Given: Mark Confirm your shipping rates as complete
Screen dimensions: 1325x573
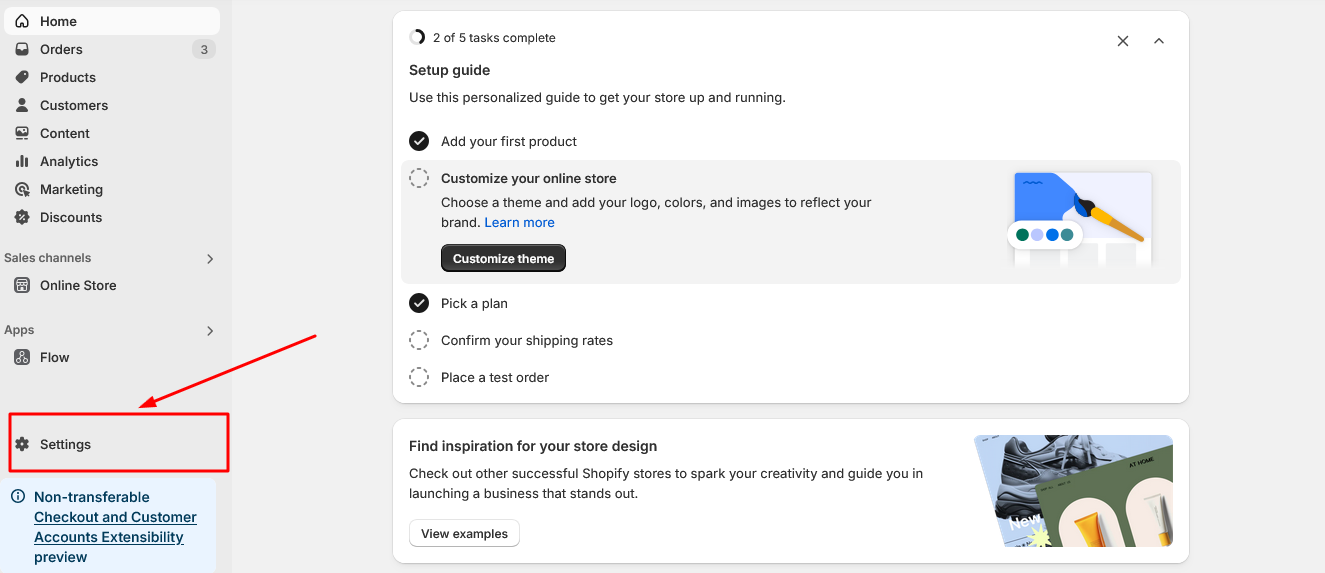Looking at the screenshot, I should coord(419,340).
